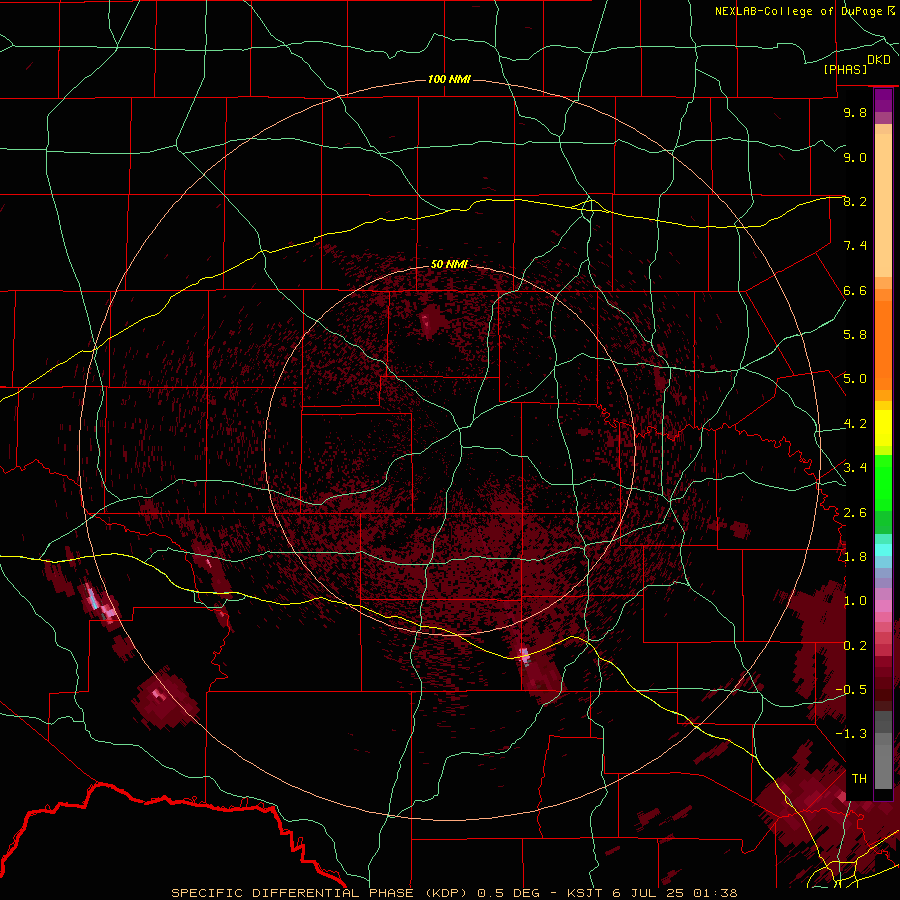The height and width of the screenshot is (900, 900).
Task: Click the bright green segment of the color bar
Action: pyautogui.click(x=883, y=484)
